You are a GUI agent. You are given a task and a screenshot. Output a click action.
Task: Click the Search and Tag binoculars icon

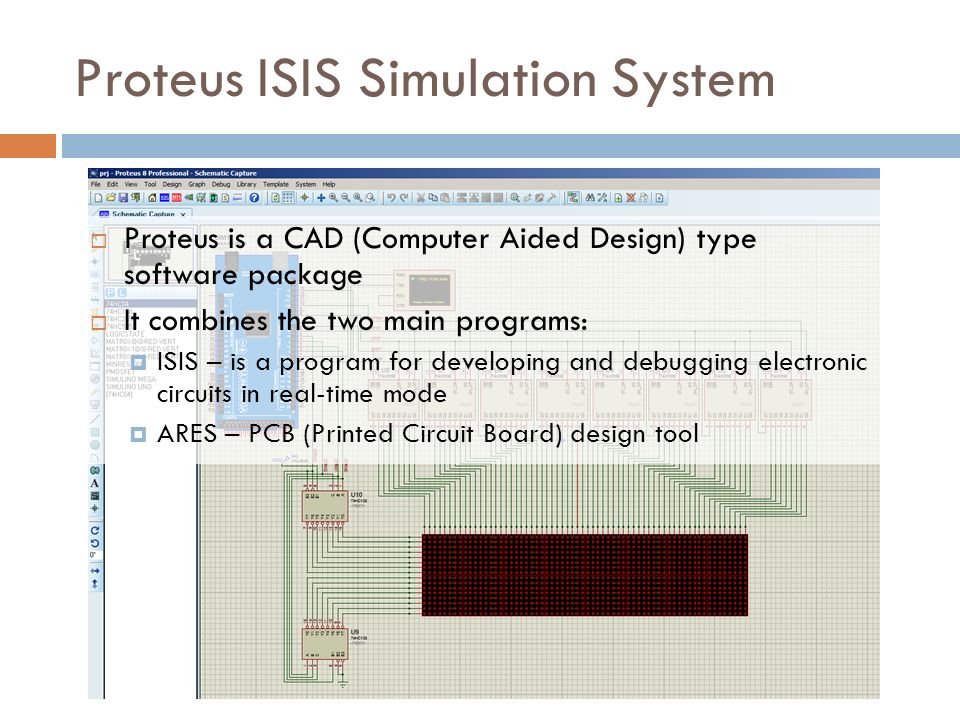click(x=590, y=198)
